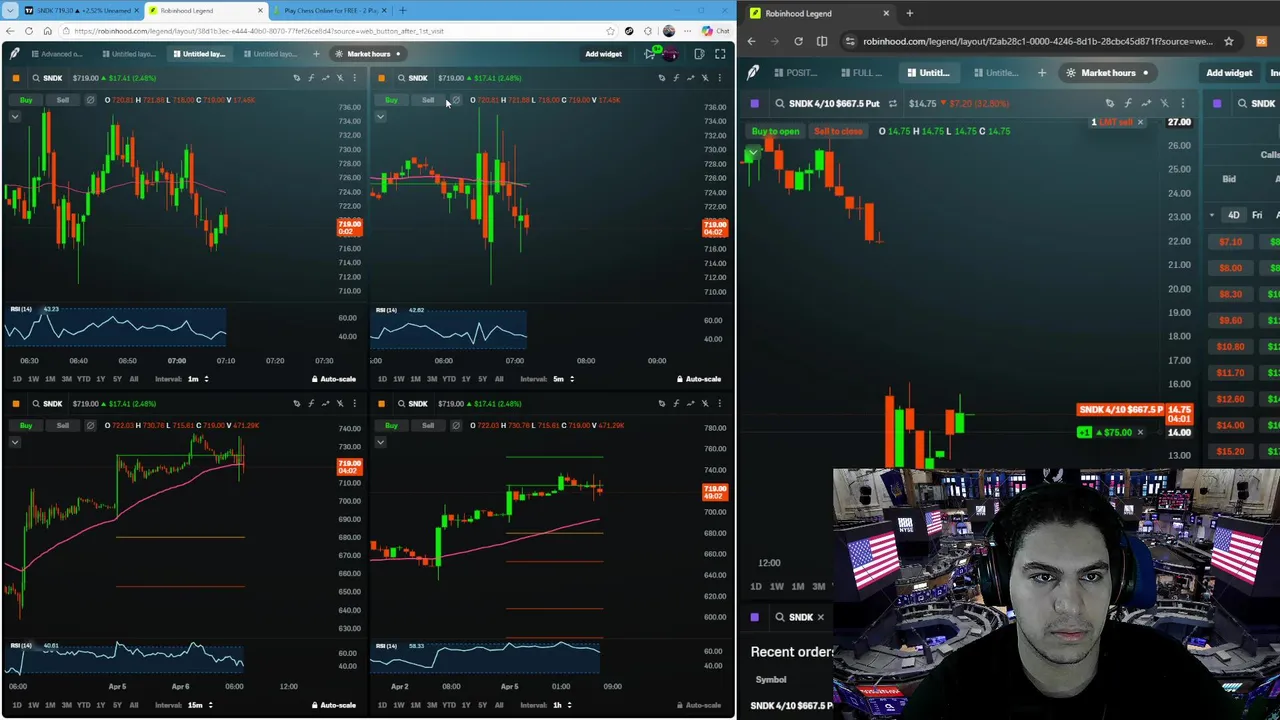Viewport: 1280px width, 720px height.
Task: Click fullscreen icon in left Legend window
Action: pos(720,54)
